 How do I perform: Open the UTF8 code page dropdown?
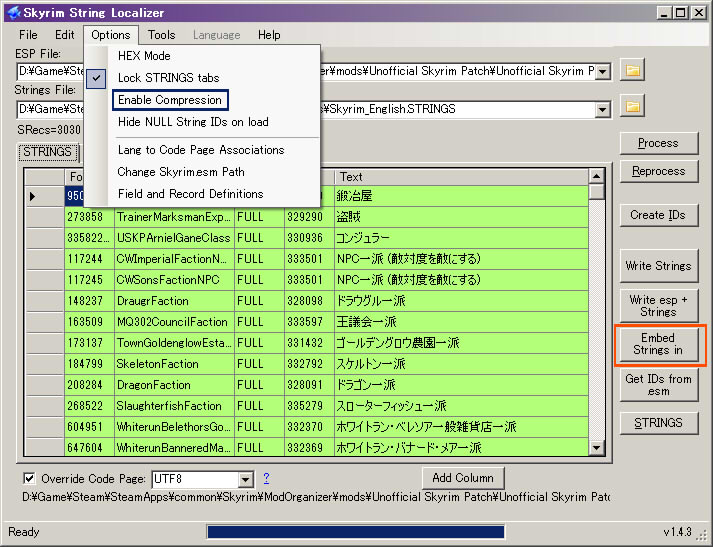pos(246,479)
